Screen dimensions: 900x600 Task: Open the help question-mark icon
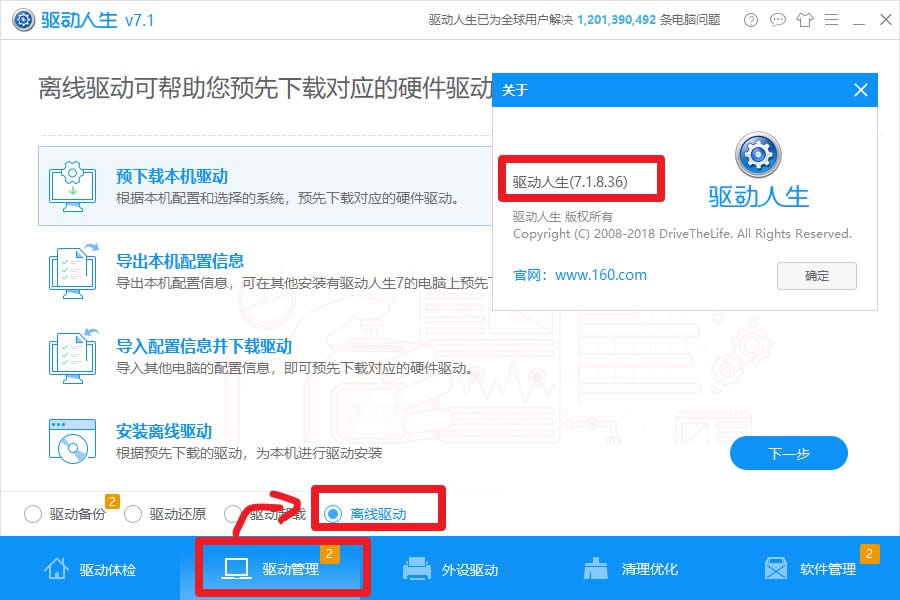click(x=750, y=20)
